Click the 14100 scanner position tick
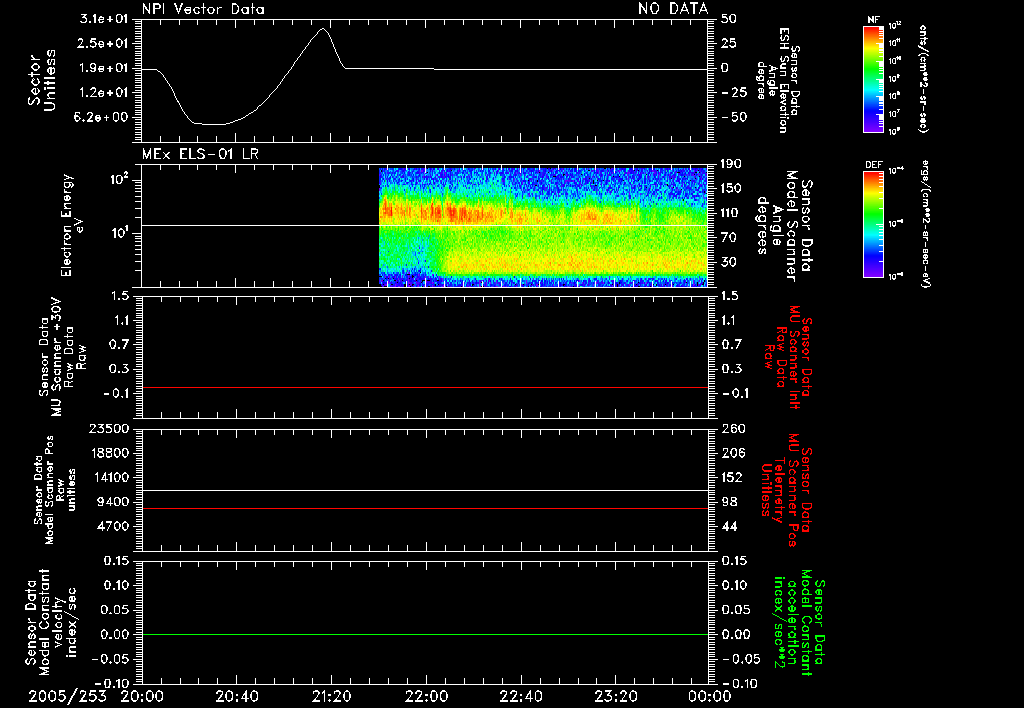Screen dimensions: 1024x708 109,477
